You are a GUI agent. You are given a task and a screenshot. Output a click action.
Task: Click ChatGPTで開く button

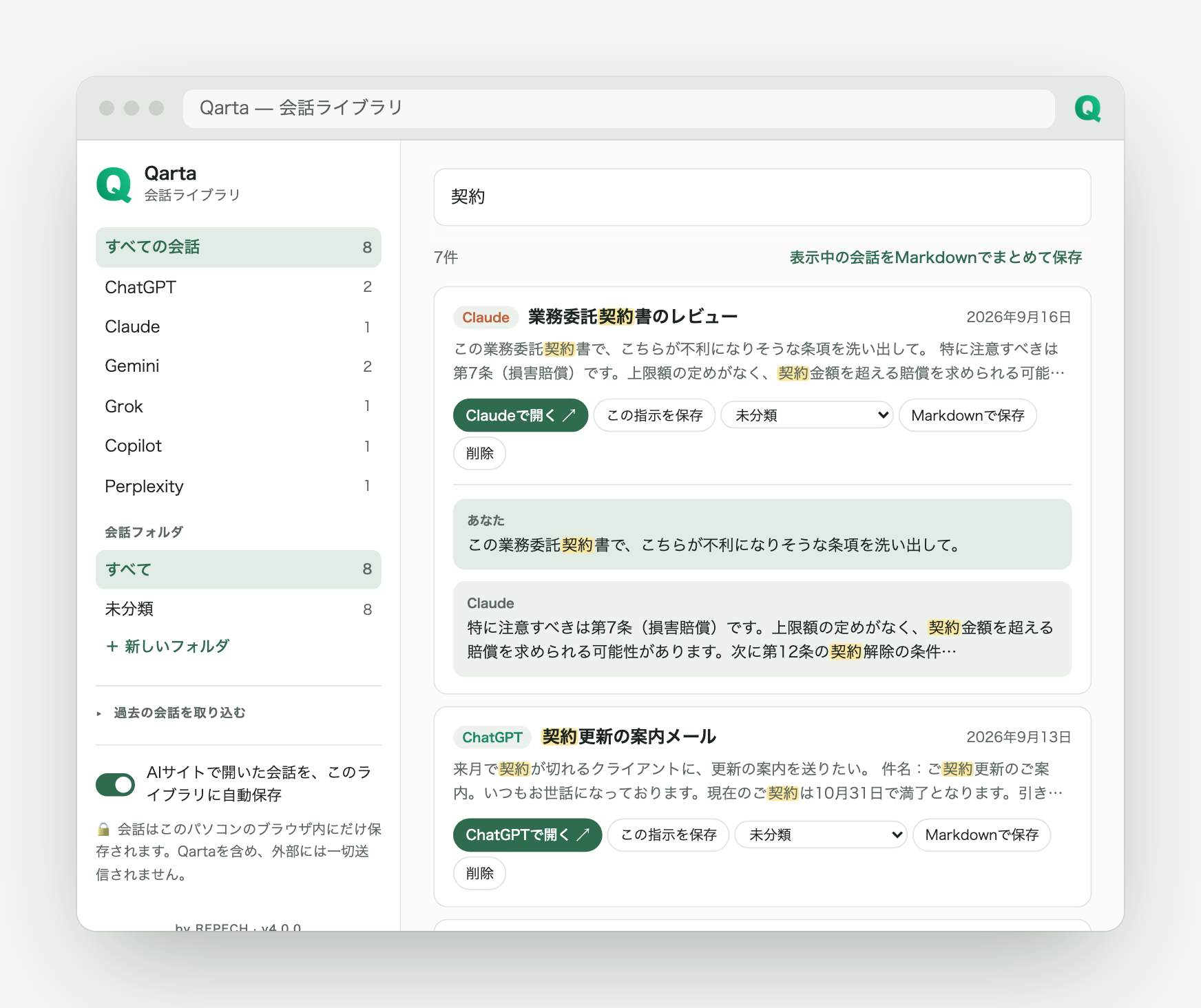pos(528,834)
